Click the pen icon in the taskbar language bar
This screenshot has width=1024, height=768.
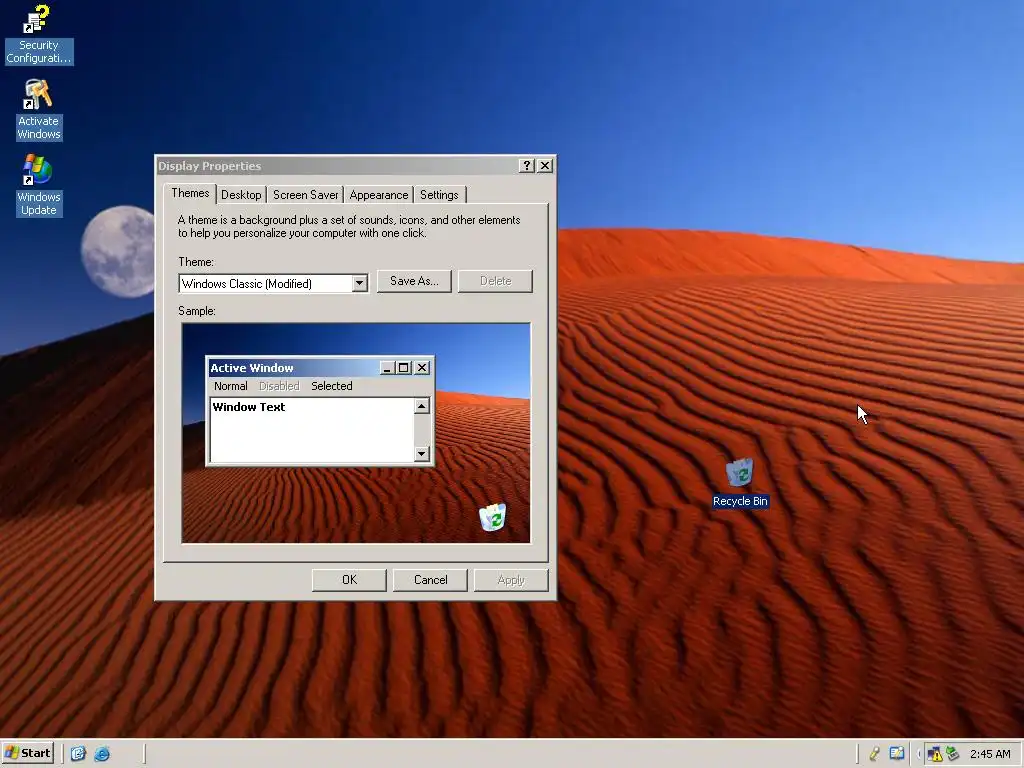click(x=874, y=754)
